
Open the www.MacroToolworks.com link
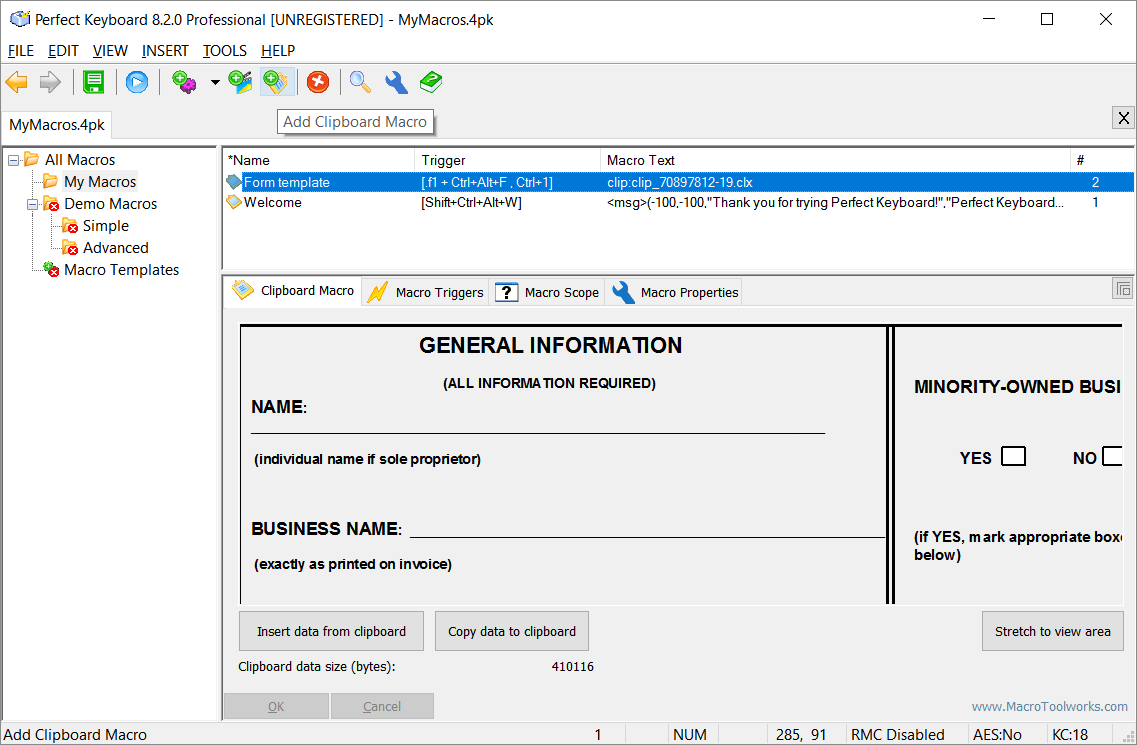coord(1049,706)
